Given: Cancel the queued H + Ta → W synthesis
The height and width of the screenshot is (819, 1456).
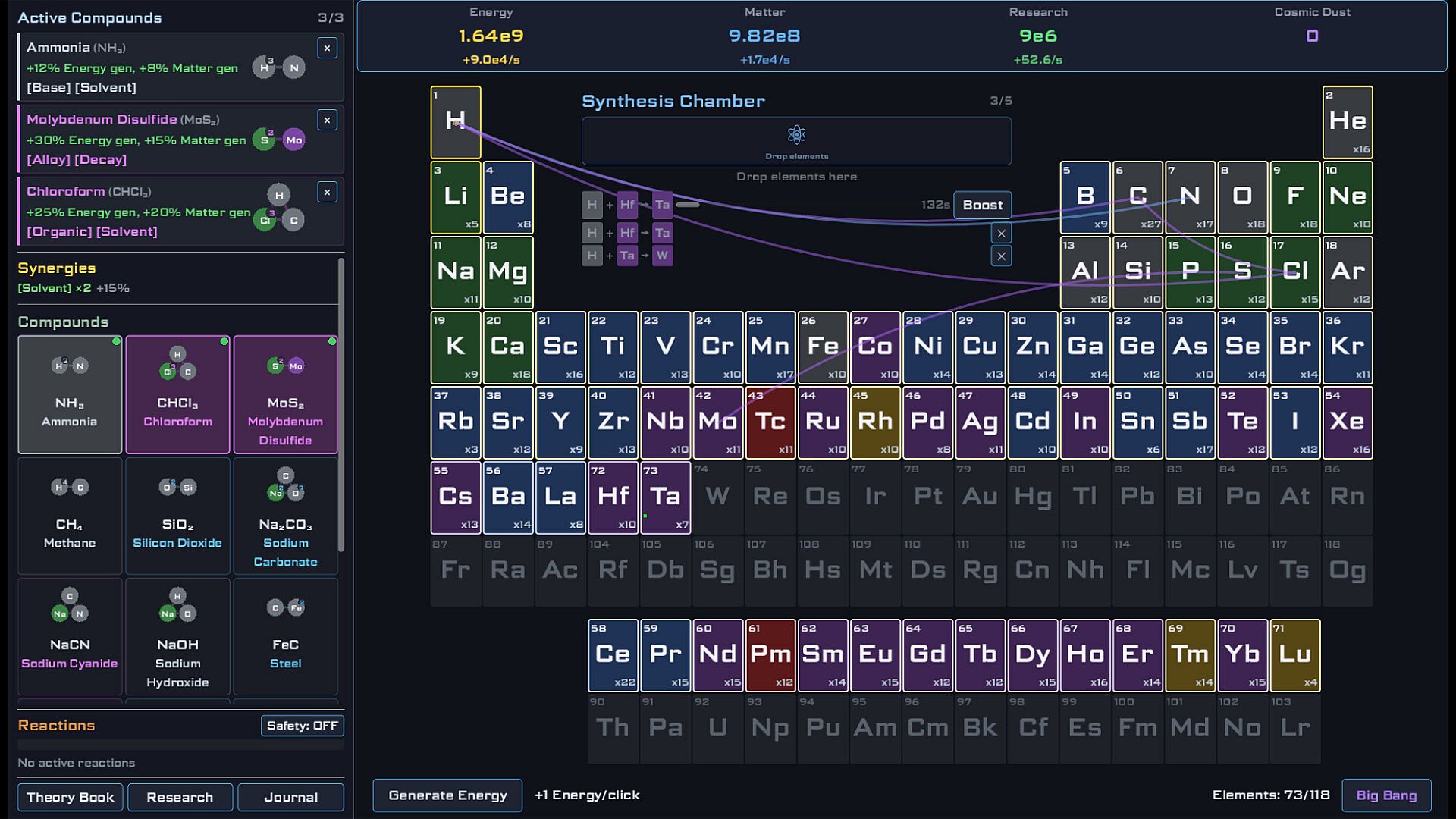Looking at the screenshot, I should [1001, 256].
